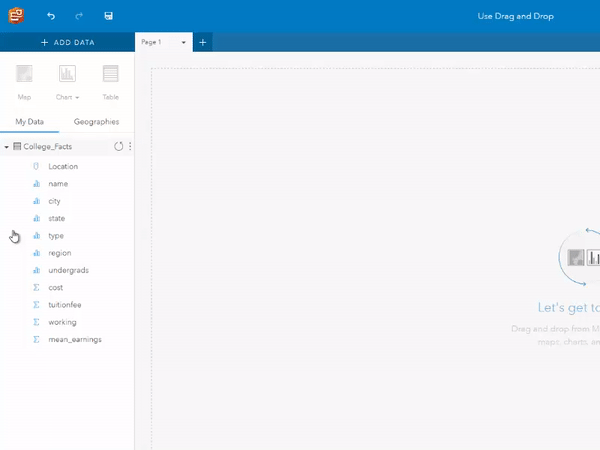
Task: Click the Map card icon
Action: click(24, 74)
